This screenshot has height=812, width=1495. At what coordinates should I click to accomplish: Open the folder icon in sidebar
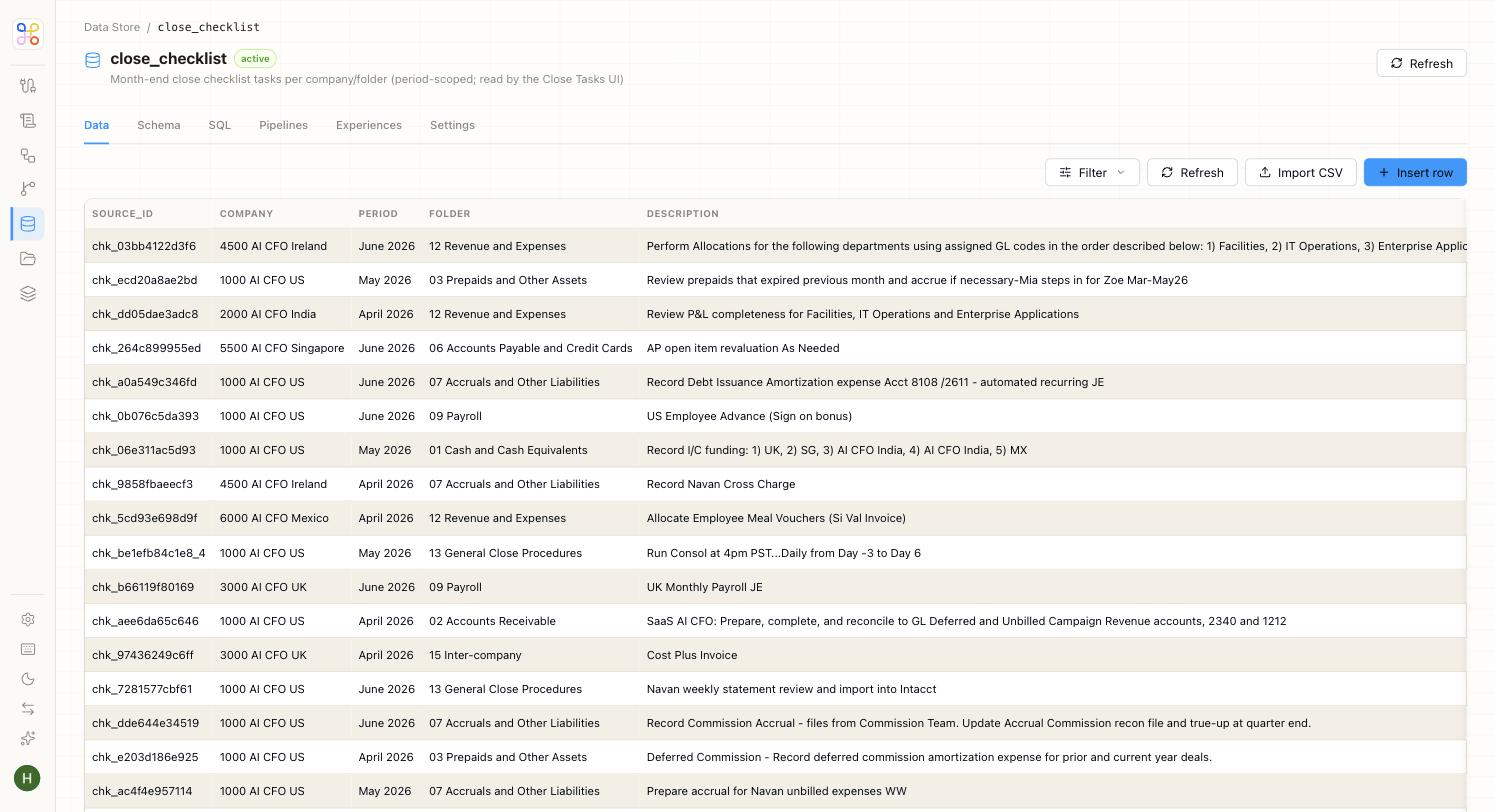click(28, 259)
